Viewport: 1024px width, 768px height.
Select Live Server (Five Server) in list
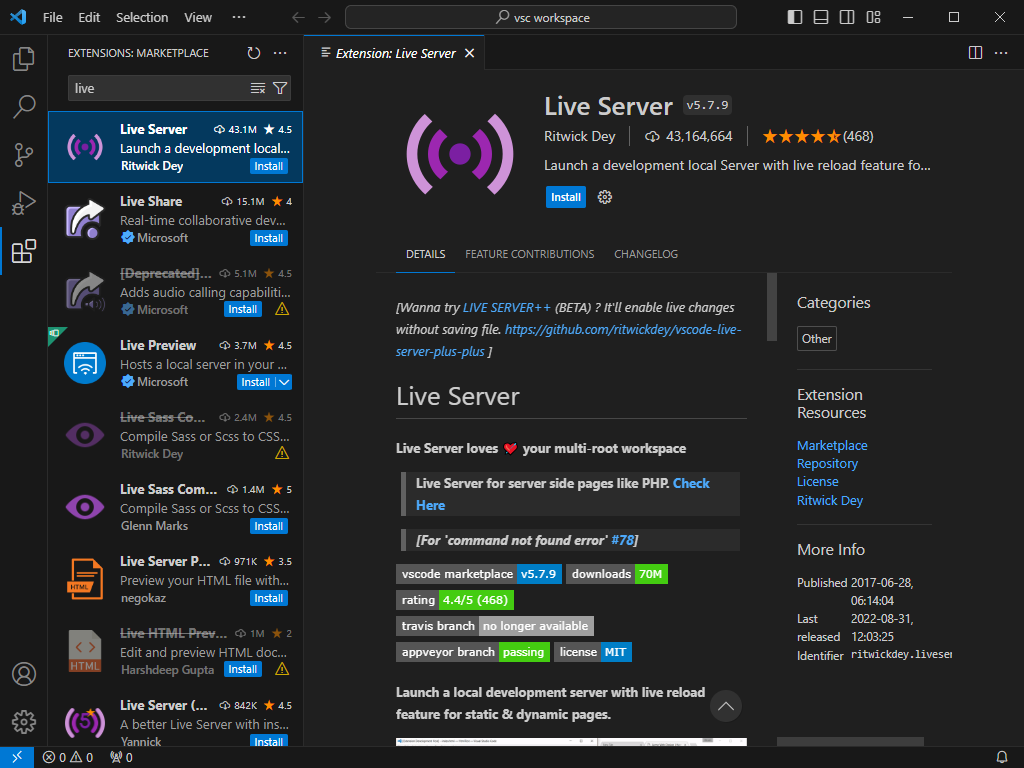[175, 722]
